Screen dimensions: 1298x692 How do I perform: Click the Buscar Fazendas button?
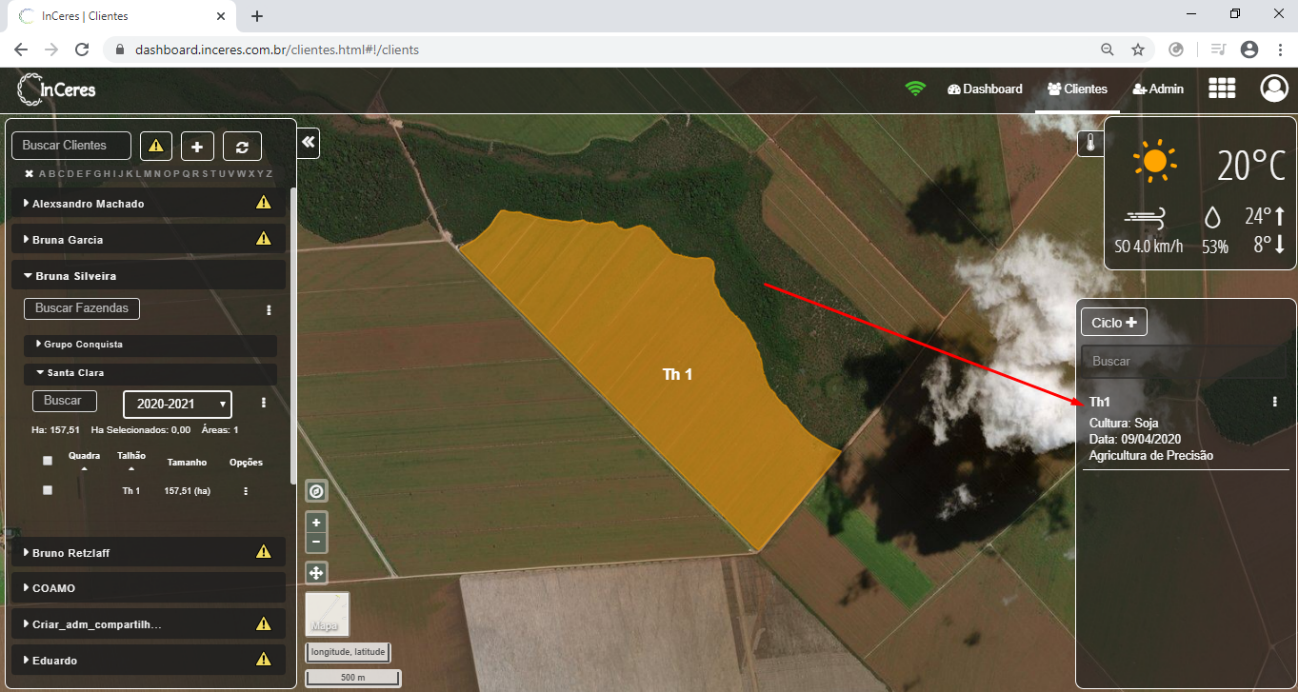pos(82,308)
